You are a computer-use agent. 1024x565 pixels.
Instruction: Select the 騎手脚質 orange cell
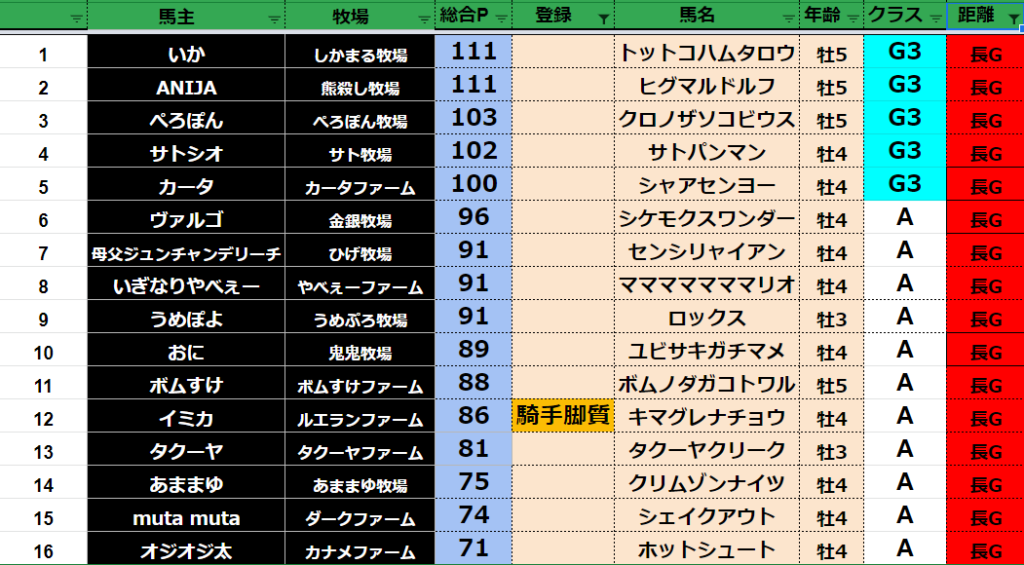562,416
